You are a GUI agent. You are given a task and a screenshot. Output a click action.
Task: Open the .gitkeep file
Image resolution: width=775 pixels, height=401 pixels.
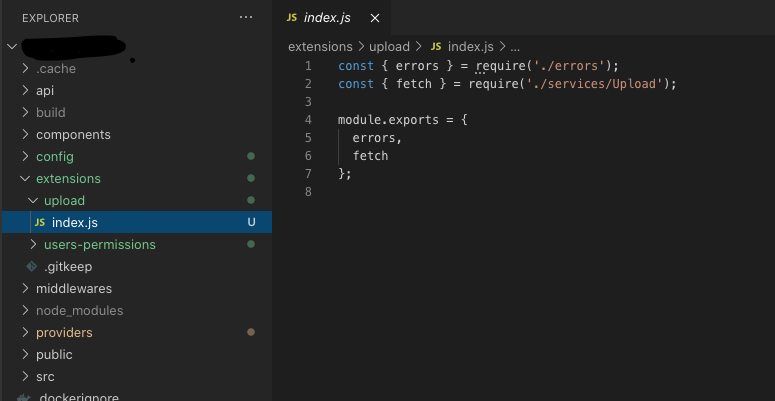click(68, 267)
